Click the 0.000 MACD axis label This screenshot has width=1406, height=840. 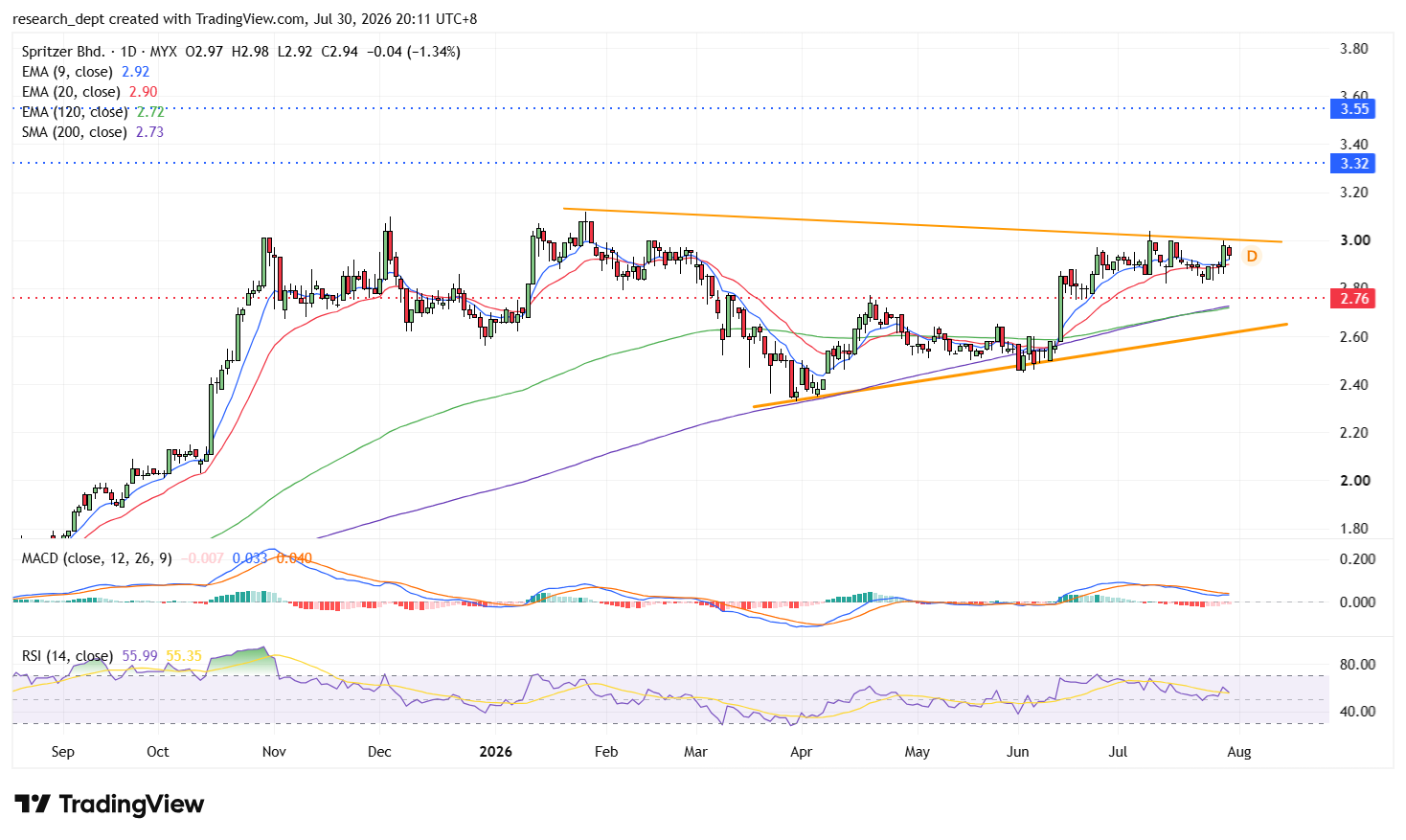[1357, 602]
